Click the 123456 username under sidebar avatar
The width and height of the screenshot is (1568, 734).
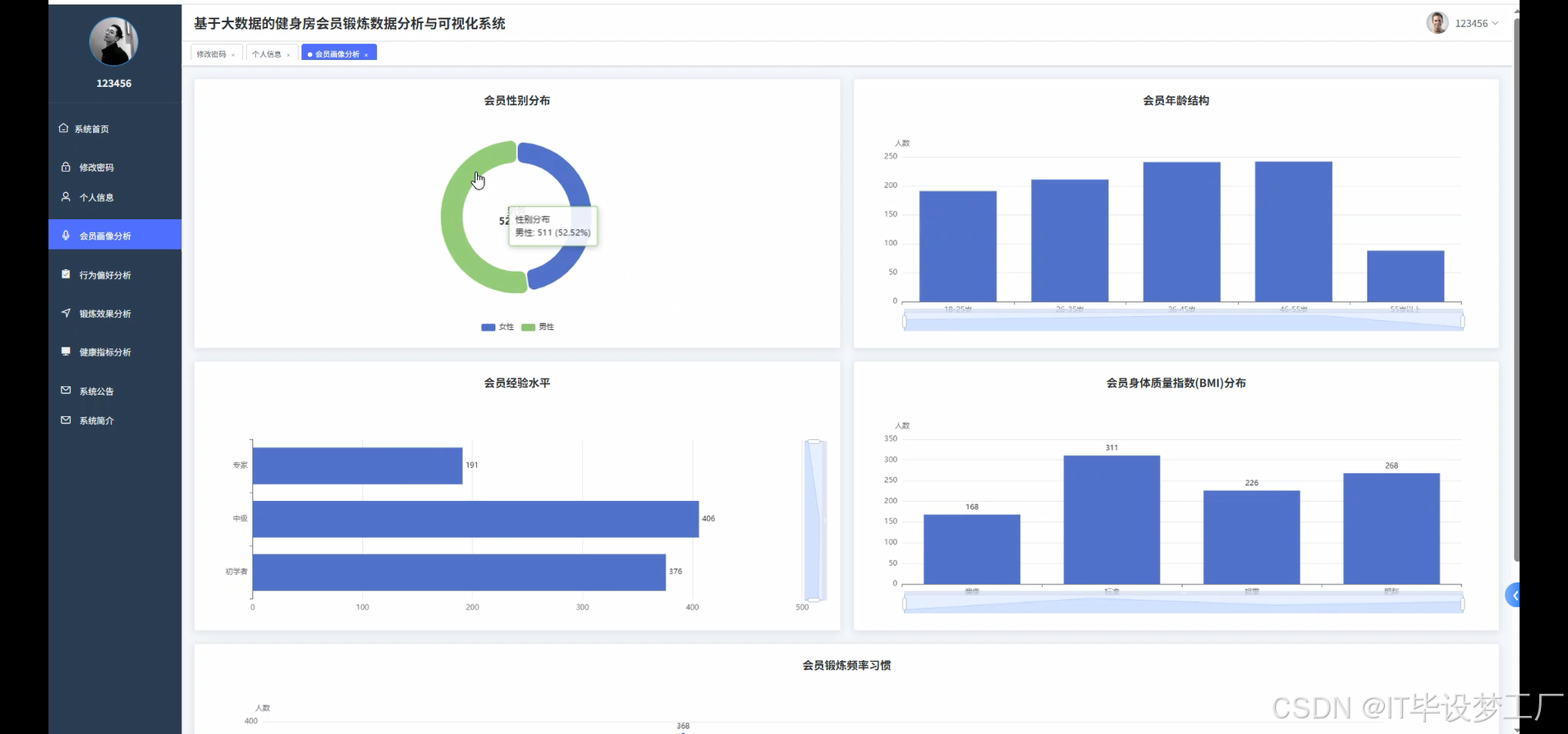114,83
